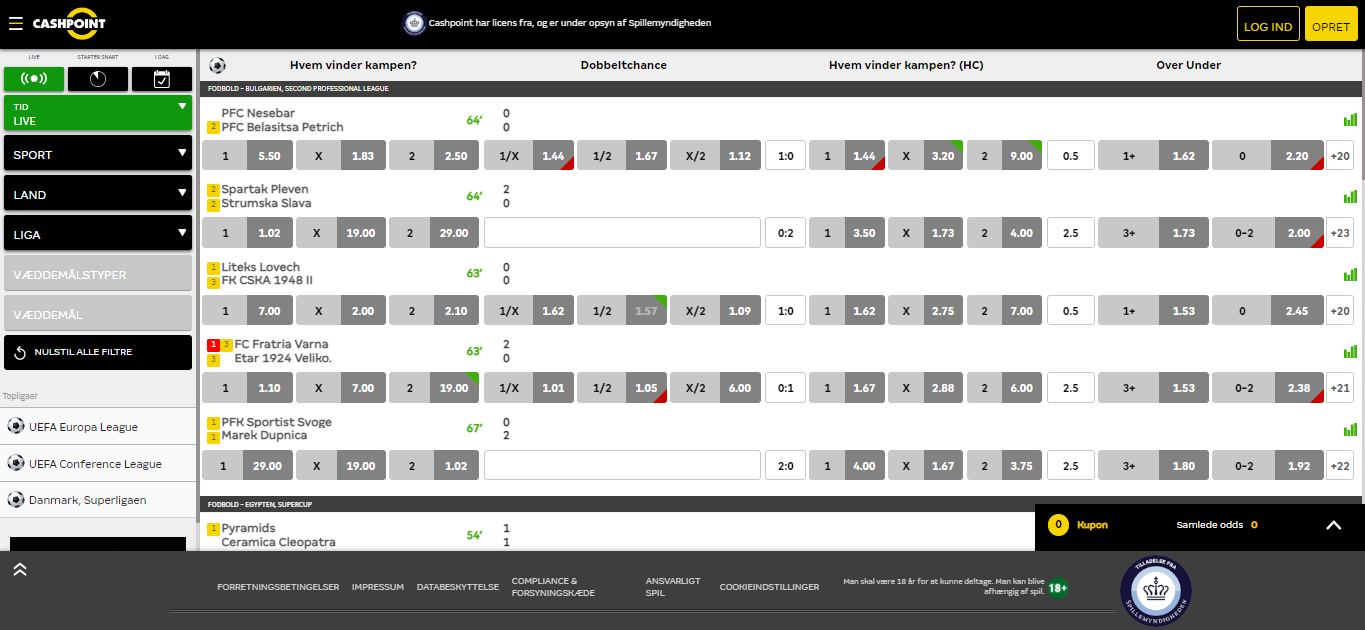This screenshot has width=1365, height=630.
Task: Click the football sport icon in header
Action: 217,65
